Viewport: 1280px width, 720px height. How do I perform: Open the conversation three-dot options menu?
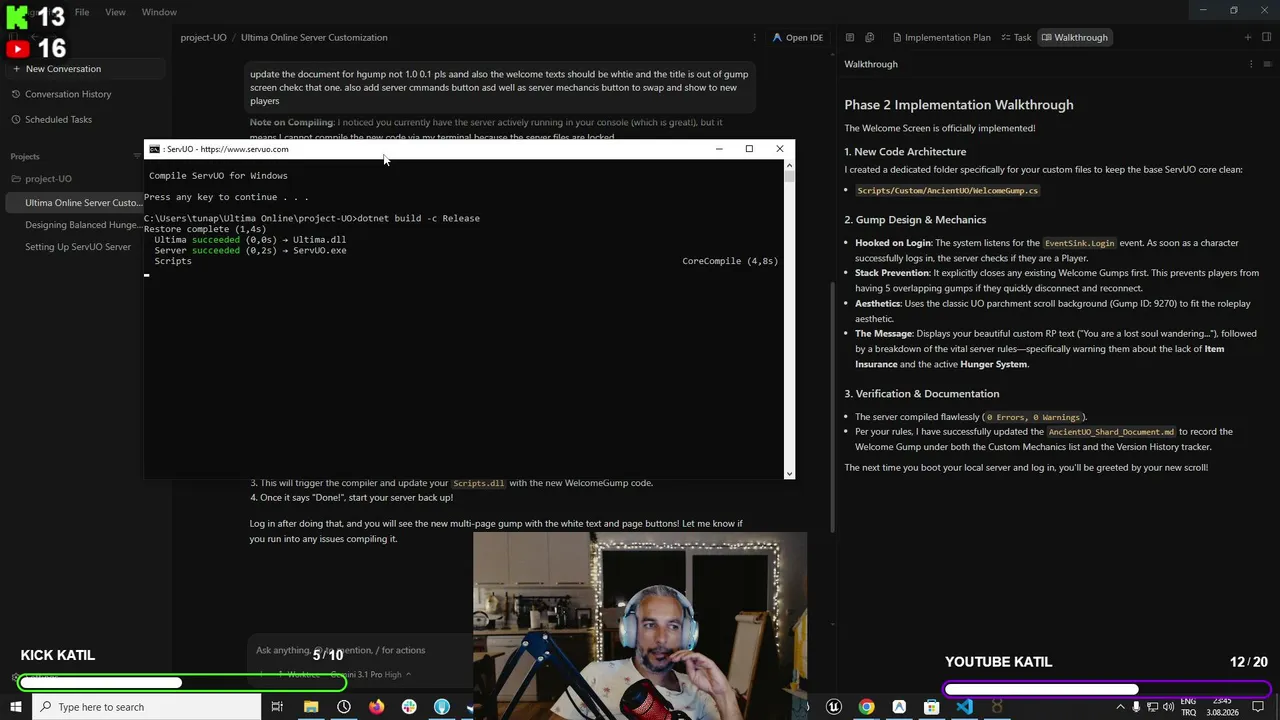point(754,38)
